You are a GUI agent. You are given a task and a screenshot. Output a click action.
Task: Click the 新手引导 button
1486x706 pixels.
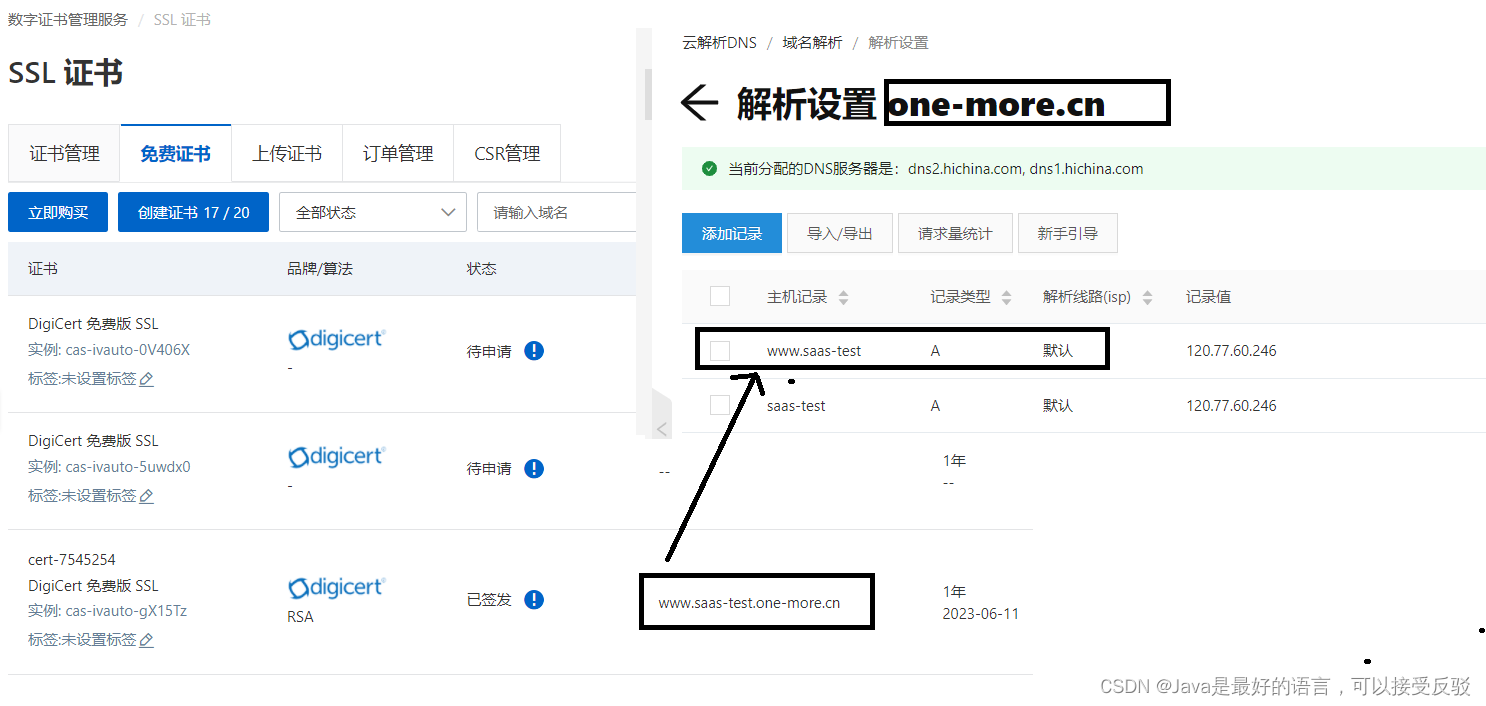click(1067, 233)
